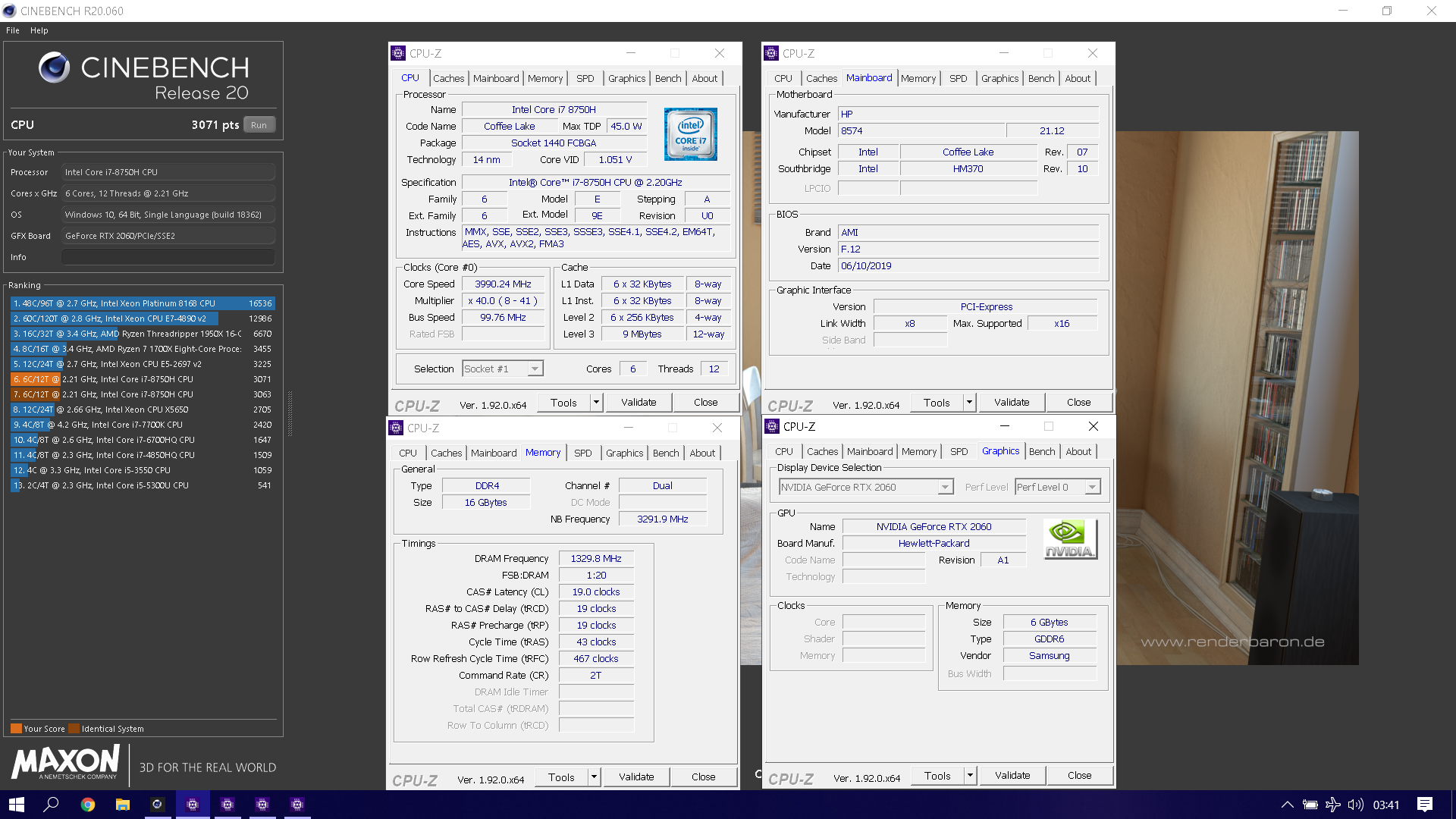Click the Your Score orange legend swatch
Viewport: 1456px width, 819px height.
[x=16, y=729]
